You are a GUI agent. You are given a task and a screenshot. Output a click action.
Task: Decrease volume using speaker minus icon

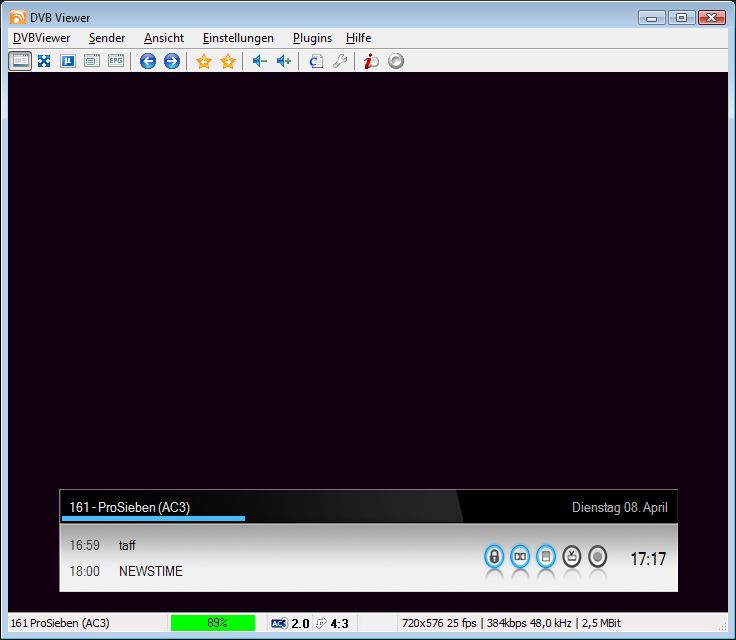point(259,61)
